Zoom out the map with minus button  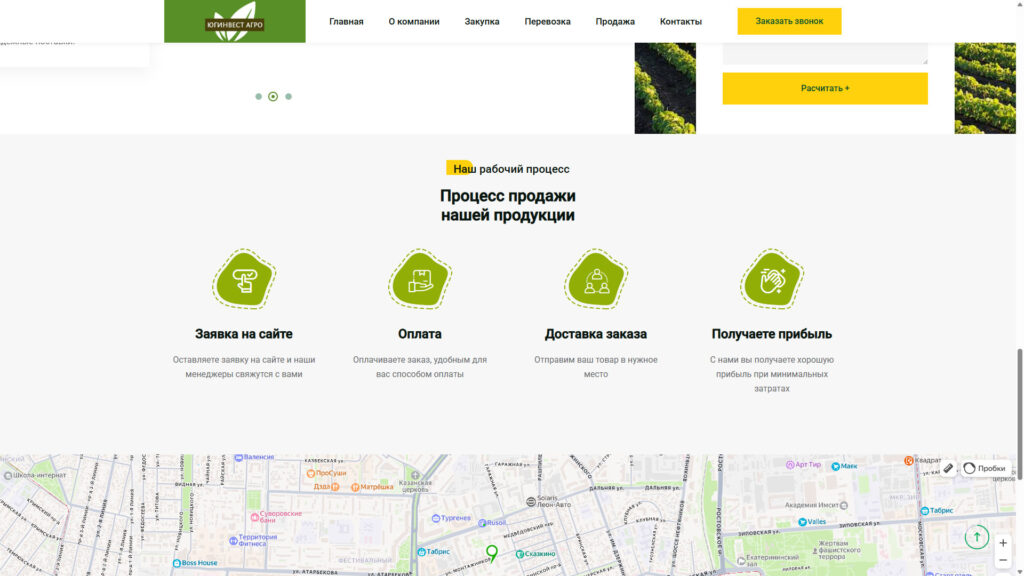[1003, 561]
